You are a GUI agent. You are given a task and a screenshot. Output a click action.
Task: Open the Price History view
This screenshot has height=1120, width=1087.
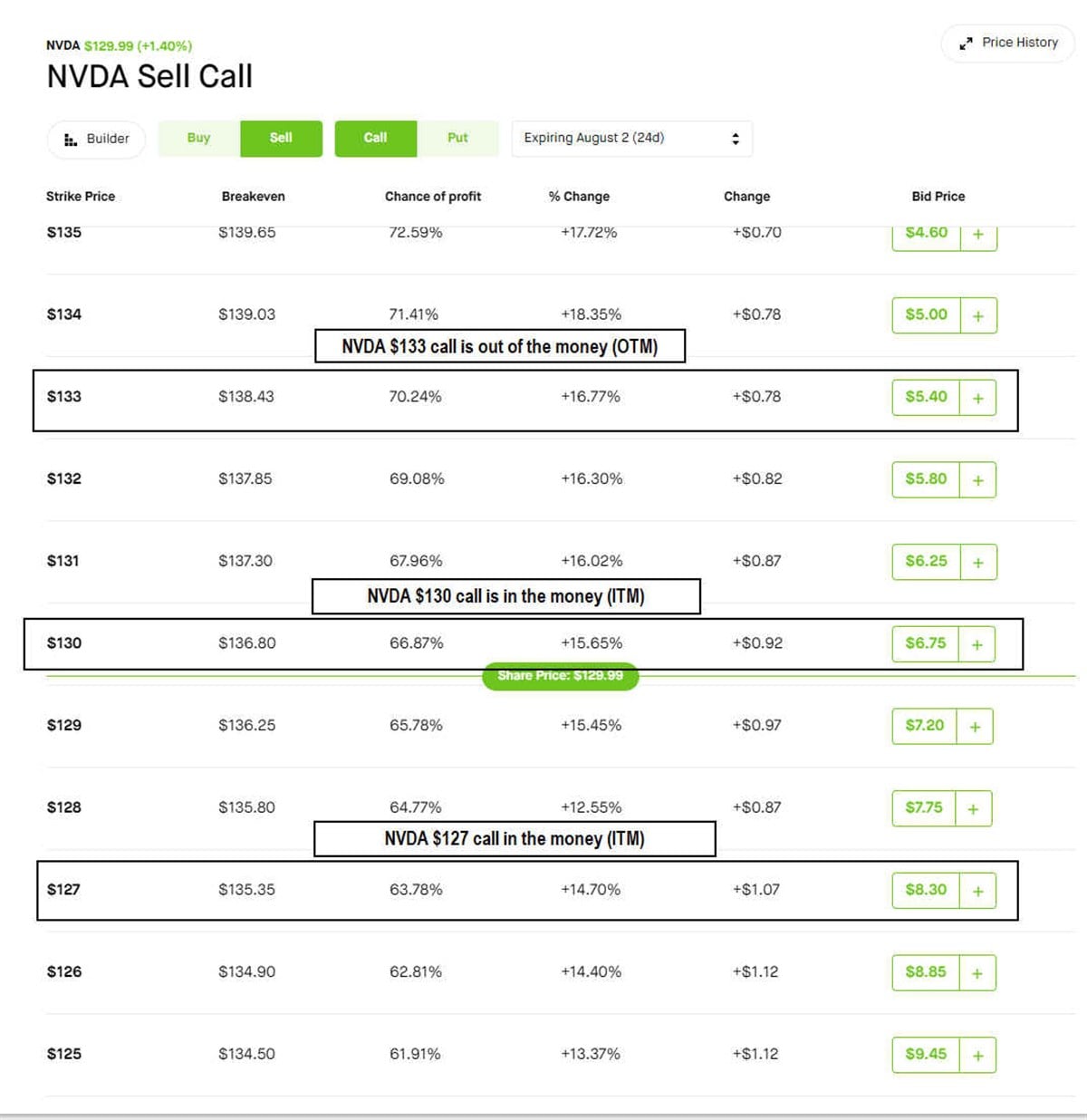[x=1008, y=43]
